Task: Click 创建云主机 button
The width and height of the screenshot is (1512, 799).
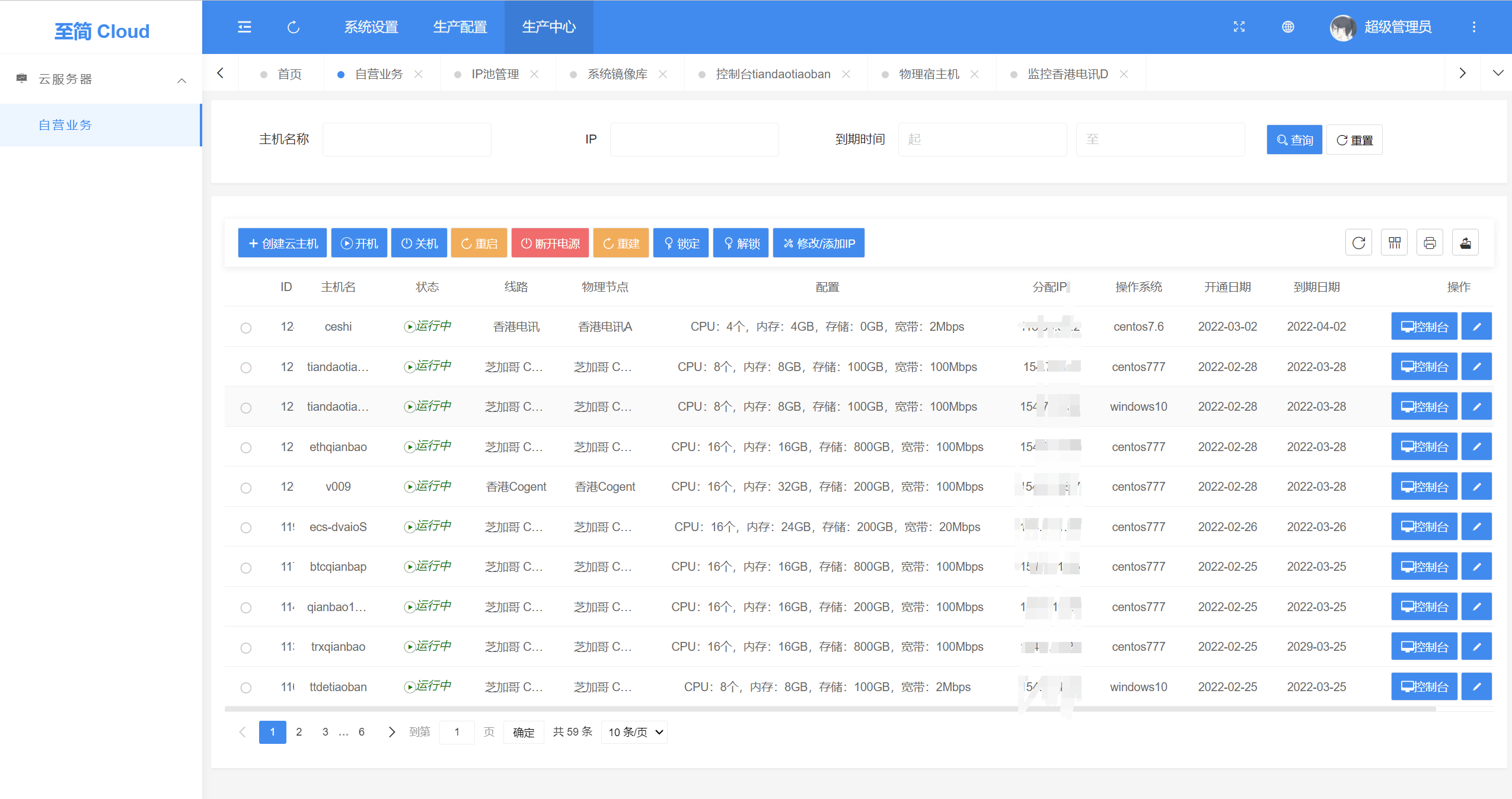Action: (x=282, y=243)
